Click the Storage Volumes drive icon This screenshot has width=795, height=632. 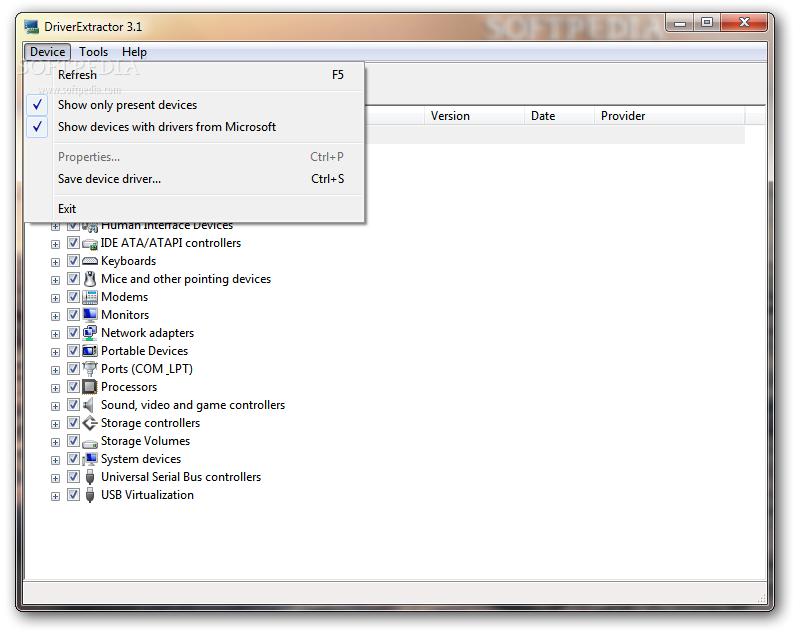(x=90, y=443)
